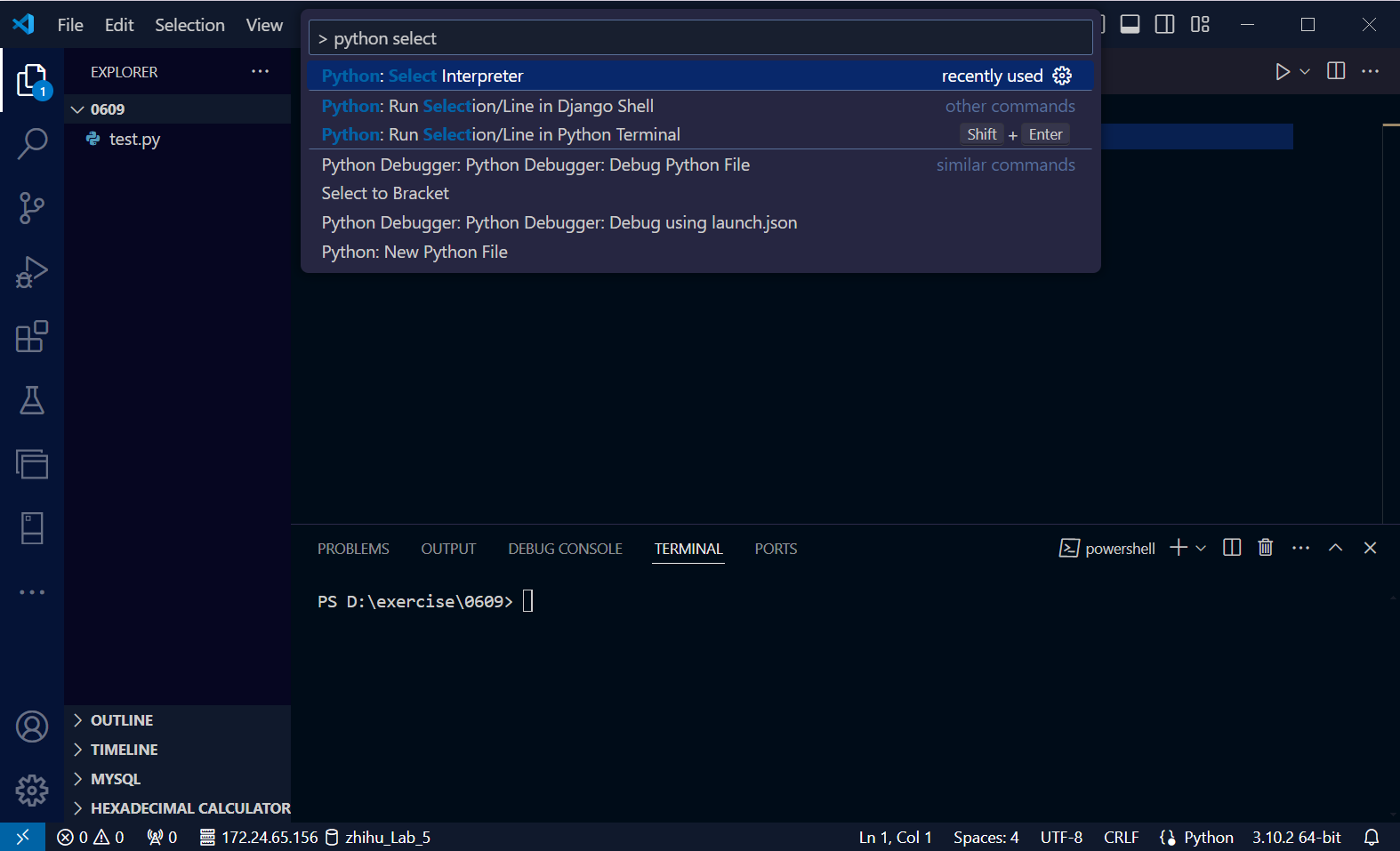Select the TERMINAL tab
This screenshot has width=1400, height=851.
pos(688,549)
